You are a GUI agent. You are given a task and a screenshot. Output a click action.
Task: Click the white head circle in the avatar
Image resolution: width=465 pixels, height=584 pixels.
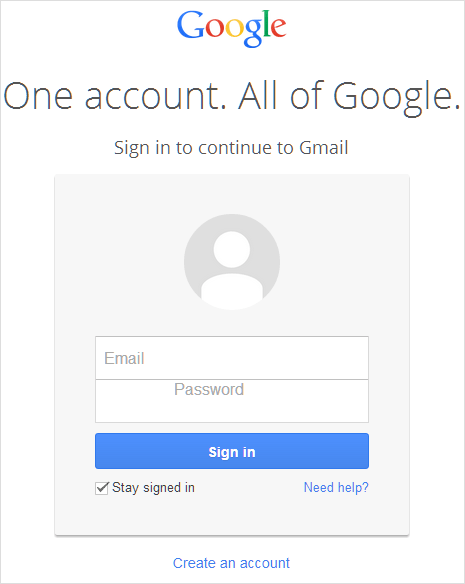click(x=232, y=249)
